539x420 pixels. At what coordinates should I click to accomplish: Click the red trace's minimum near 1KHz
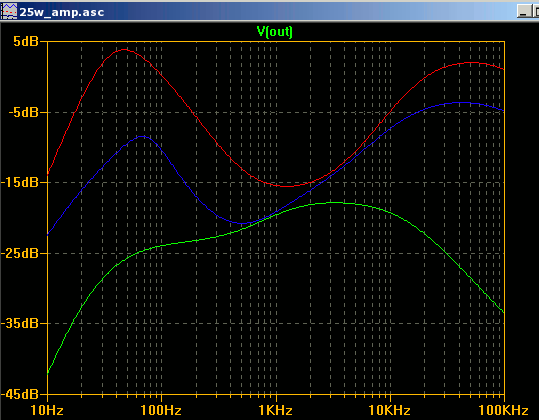point(287,186)
